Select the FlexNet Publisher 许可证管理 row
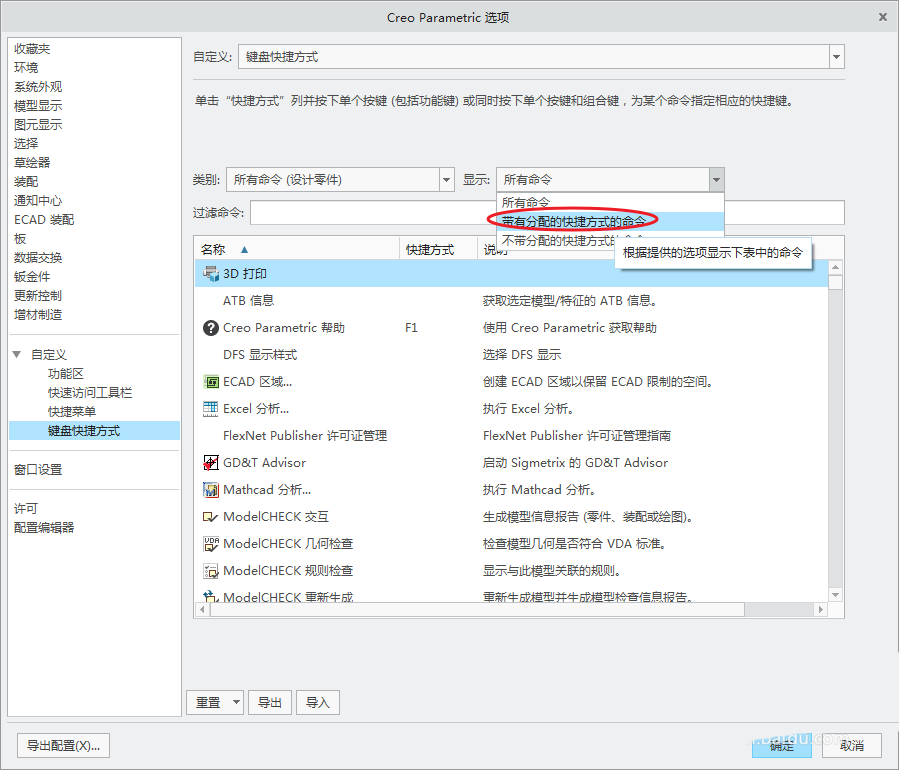This screenshot has height=770, width=899. tap(511, 436)
